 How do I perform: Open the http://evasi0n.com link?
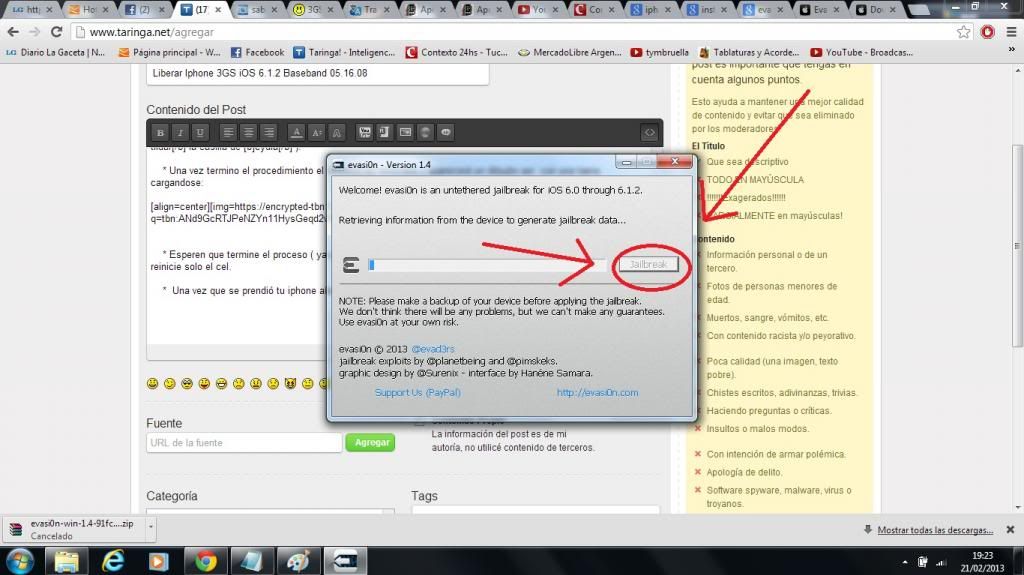598,393
